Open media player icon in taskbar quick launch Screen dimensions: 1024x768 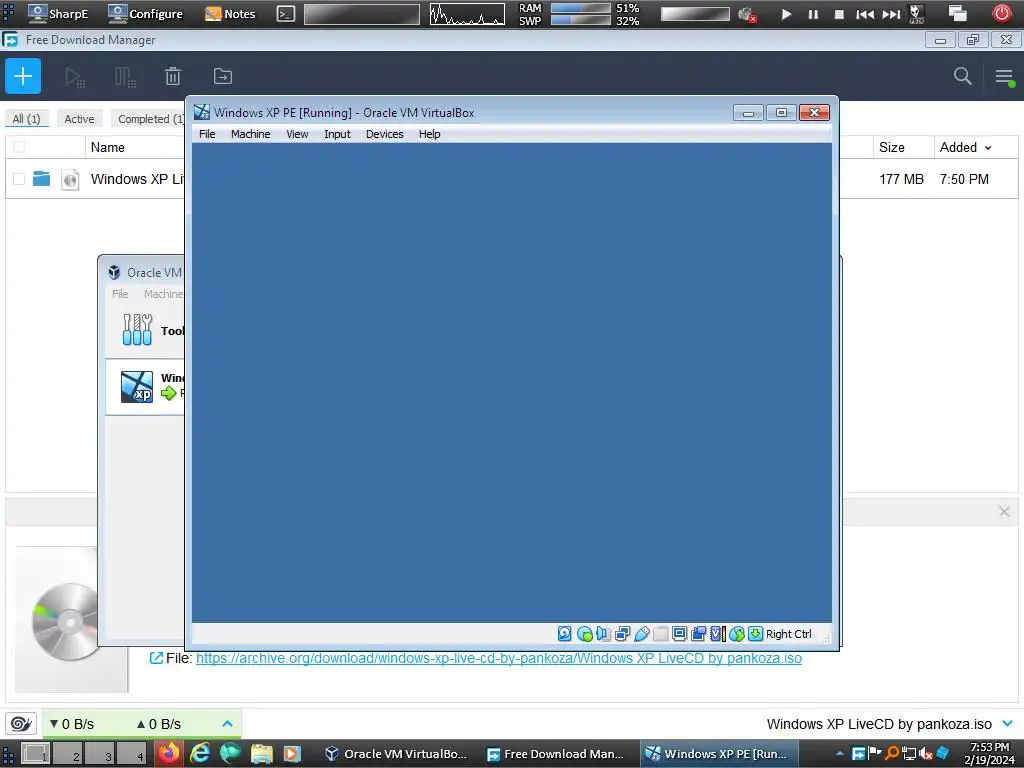click(x=293, y=754)
